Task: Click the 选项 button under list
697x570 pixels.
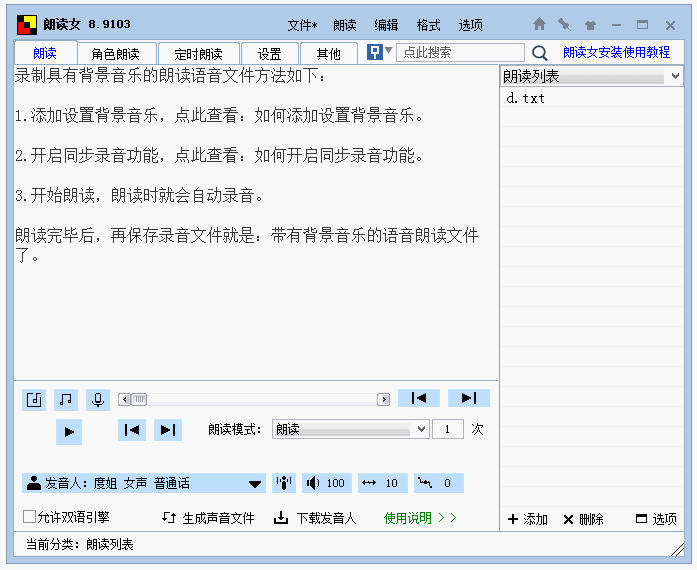Action: pos(657,519)
